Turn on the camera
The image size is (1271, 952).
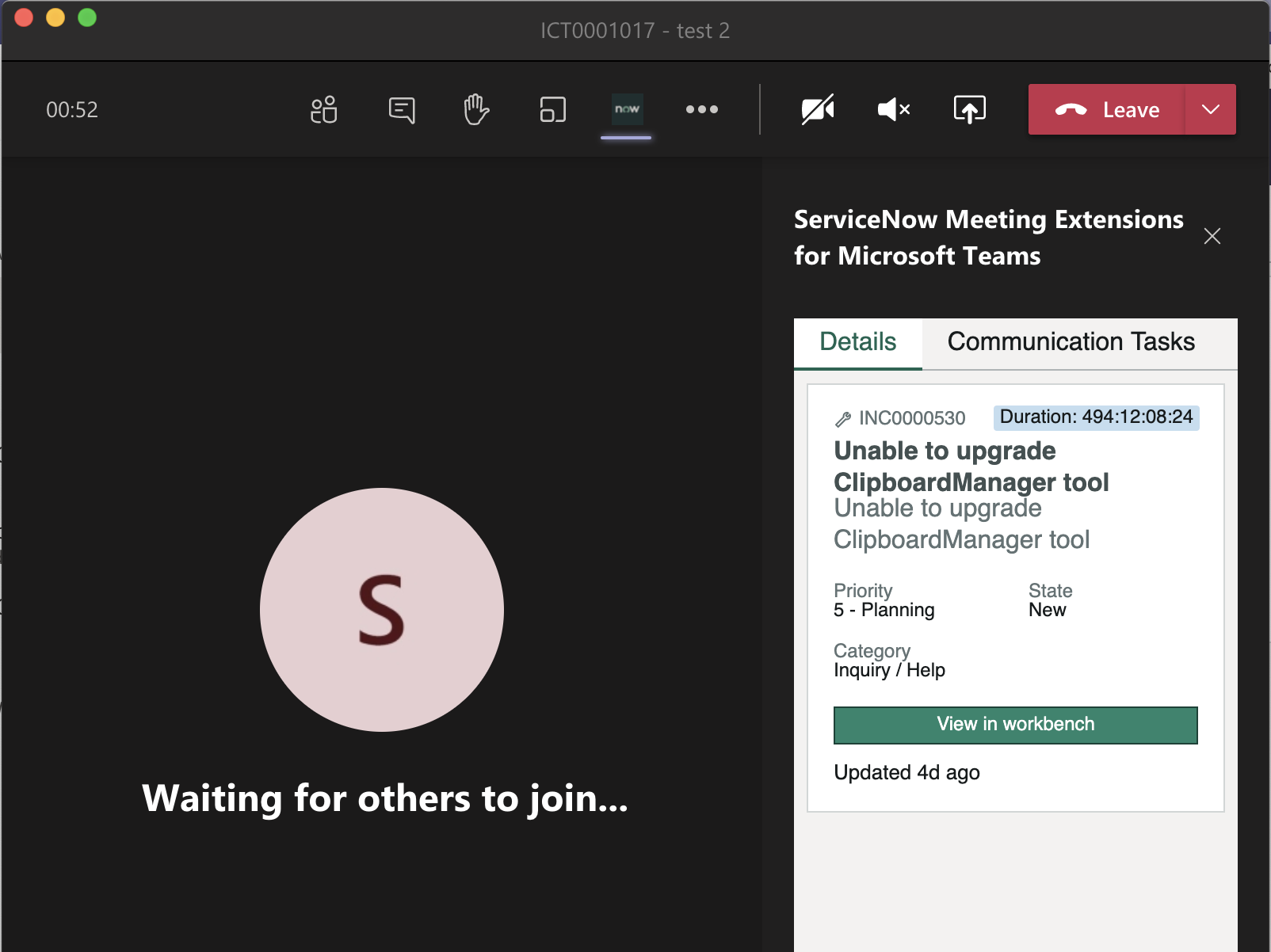pyautogui.click(x=817, y=110)
